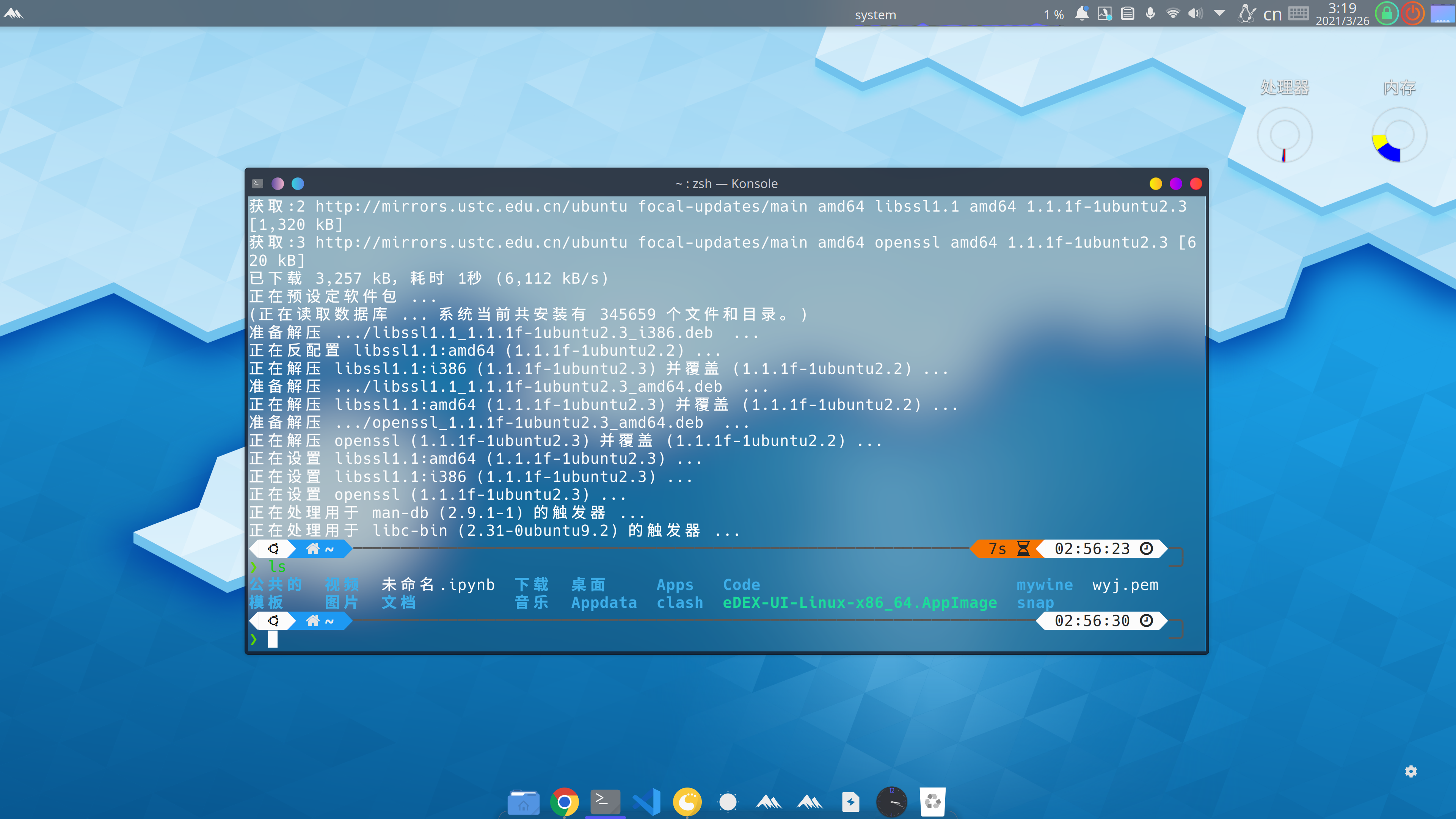
Task: Click the Konsole terminal icon in title bar
Action: 257,183
